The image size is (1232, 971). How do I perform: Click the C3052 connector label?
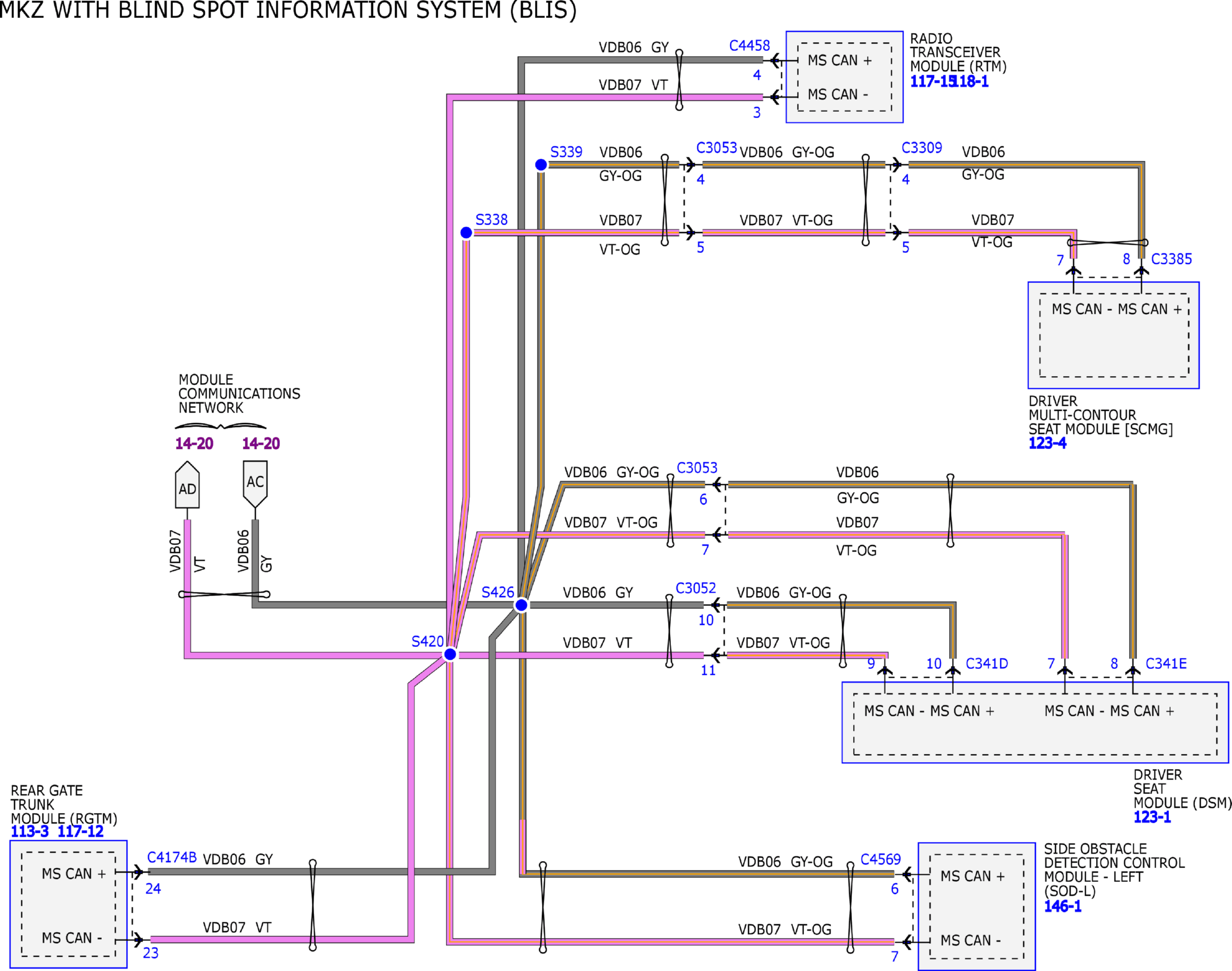pyautogui.click(x=696, y=589)
